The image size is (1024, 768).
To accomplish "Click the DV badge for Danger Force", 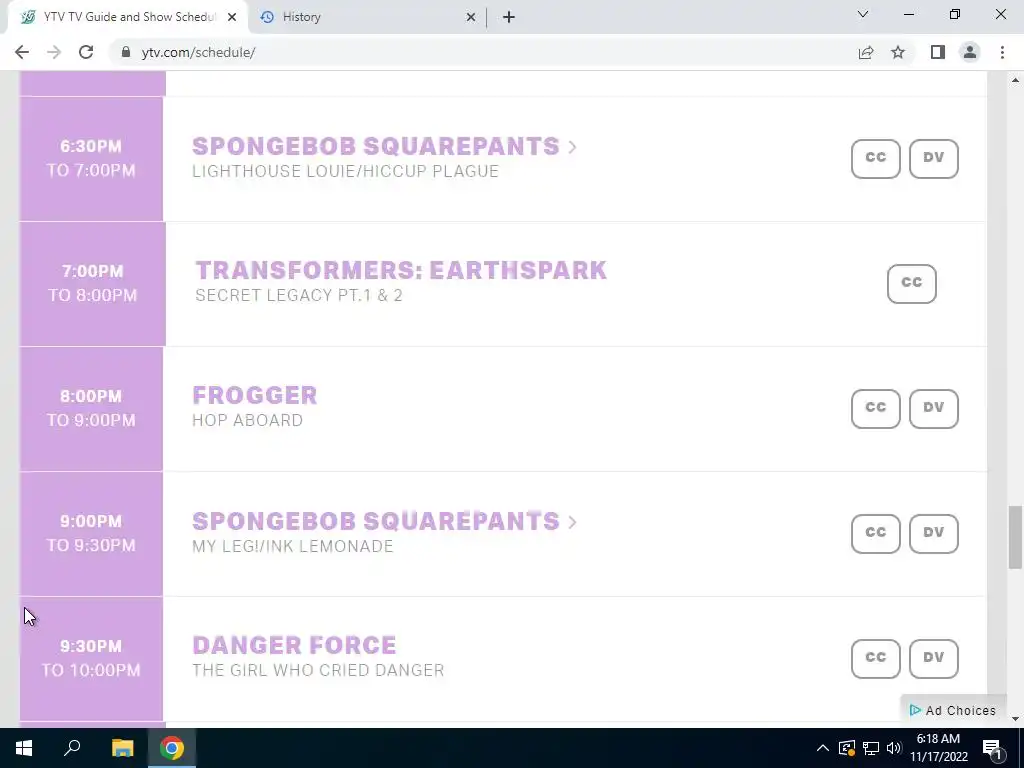I will pyautogui.click(x=933, y=658).
